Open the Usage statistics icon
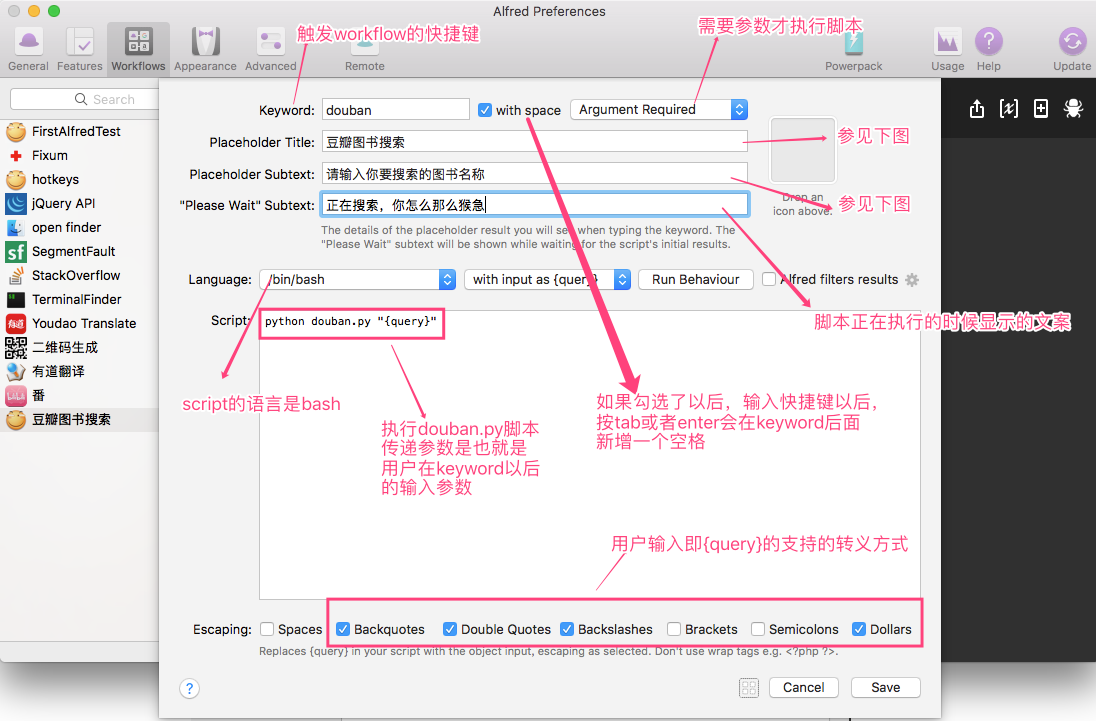Image resolution: width=1096 pixels, height=721 pixels. (948, 49)
